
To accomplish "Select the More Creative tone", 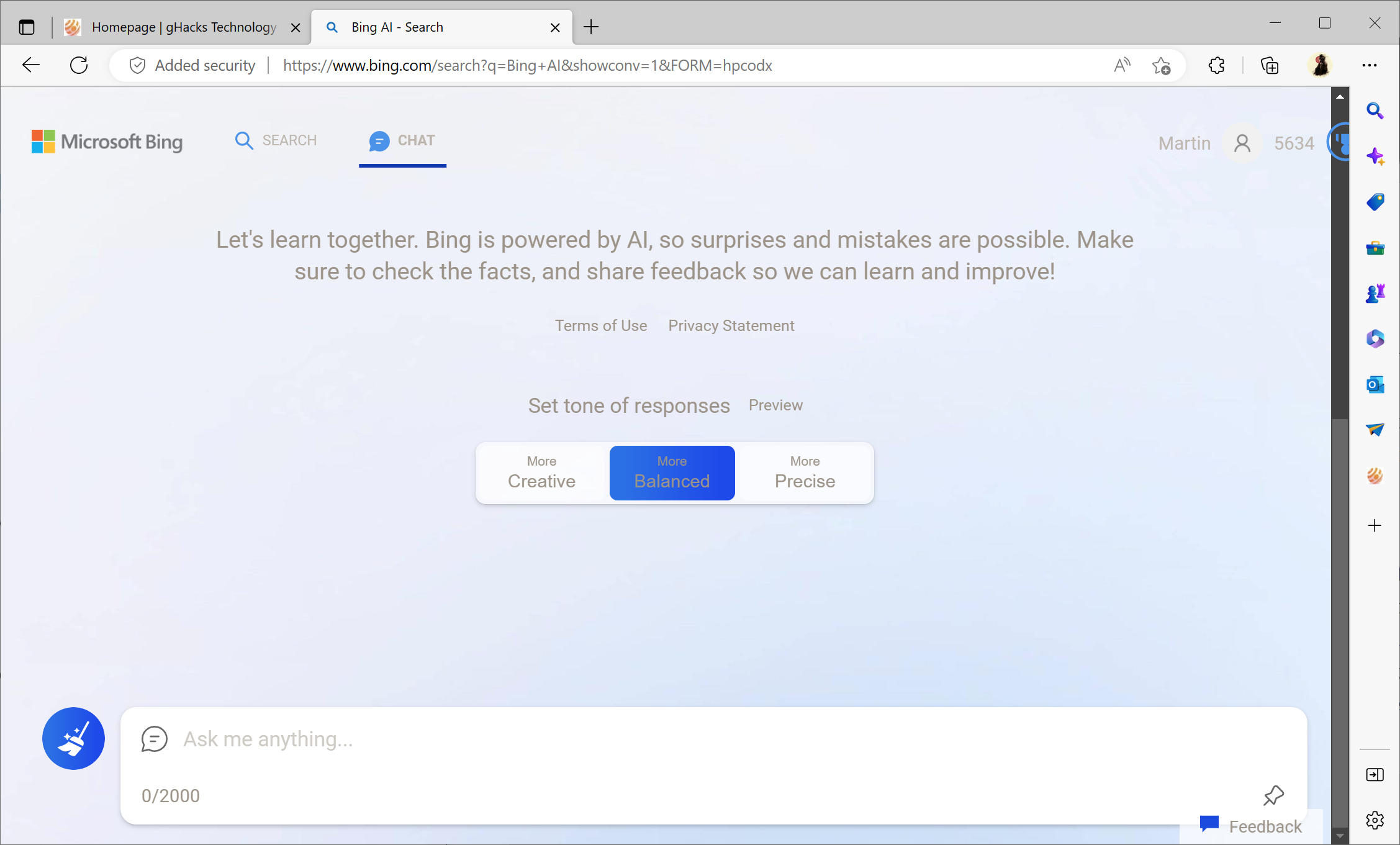I will click(541, 473).
